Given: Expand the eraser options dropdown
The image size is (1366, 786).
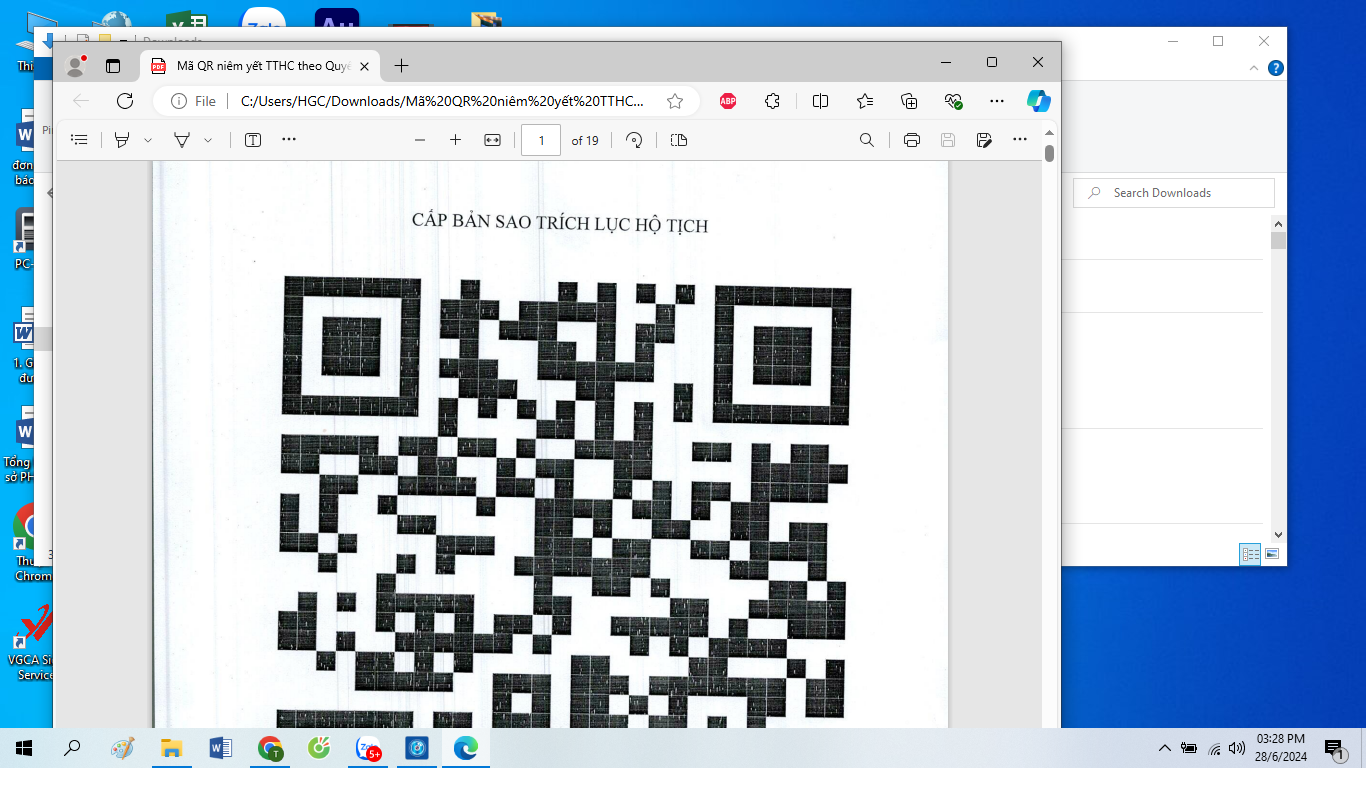Looking at the screenshot, I should pos(208,140).
